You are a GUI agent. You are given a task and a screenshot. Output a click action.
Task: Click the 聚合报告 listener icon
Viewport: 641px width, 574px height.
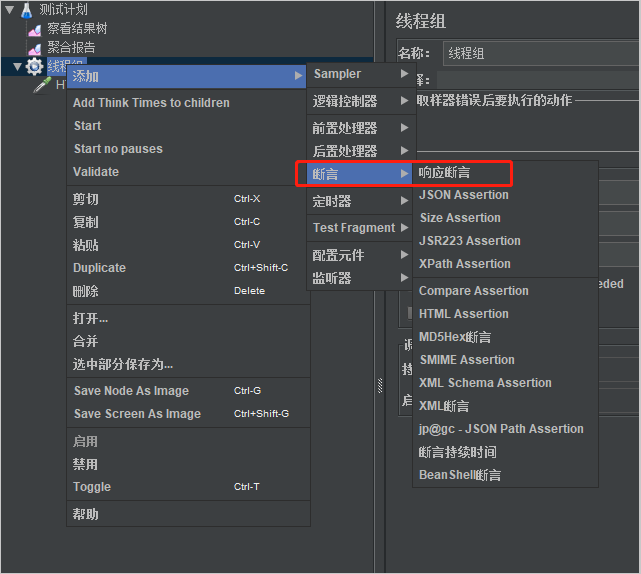[35, 49]
